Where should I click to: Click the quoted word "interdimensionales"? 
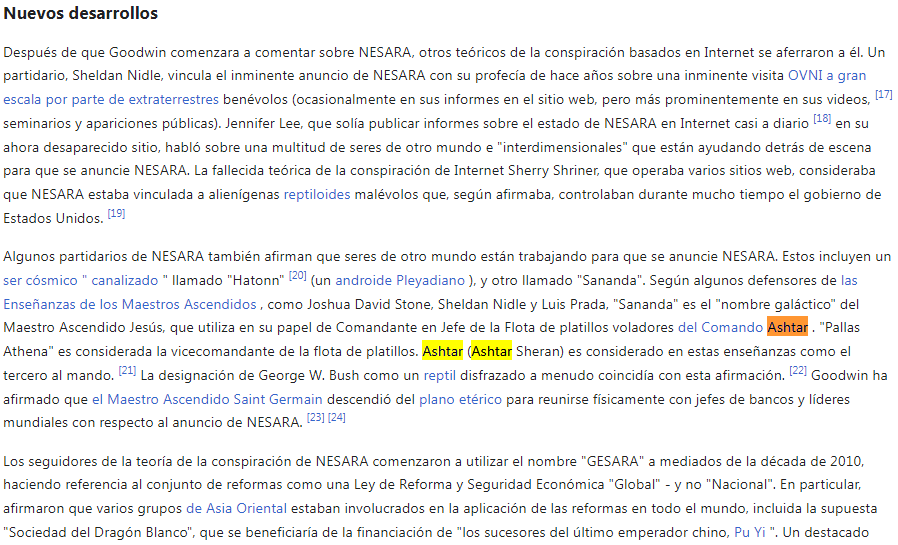click(x=563, y=148)
